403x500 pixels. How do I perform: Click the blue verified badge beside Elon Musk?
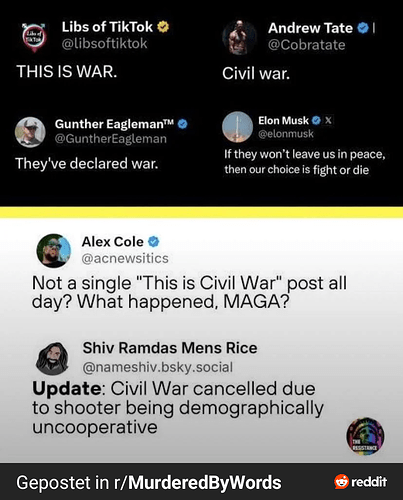(316, 120)
